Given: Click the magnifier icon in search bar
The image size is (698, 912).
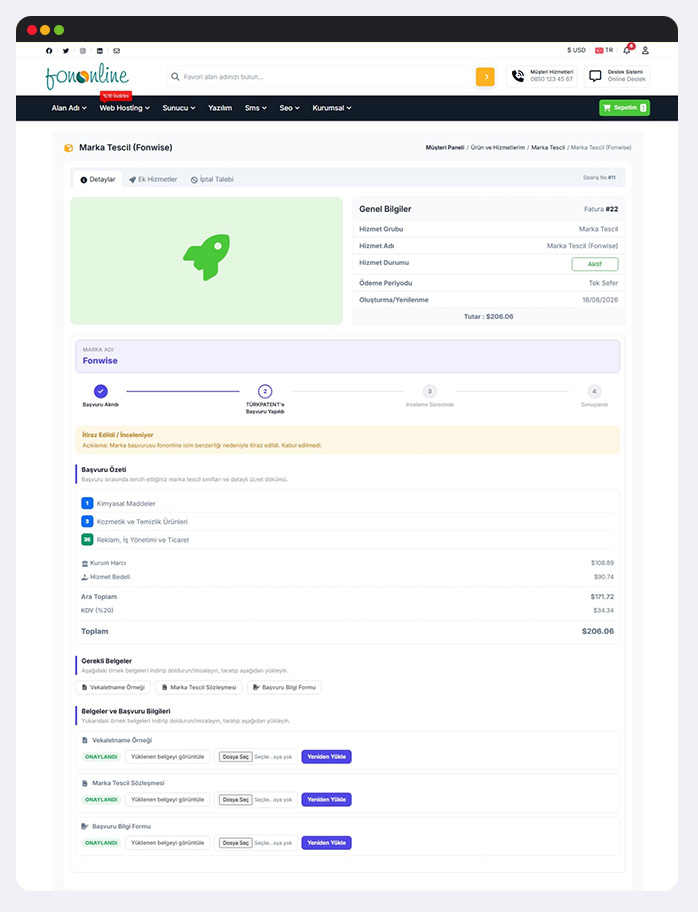Looking at the screenshot, I should pos(175,77).
